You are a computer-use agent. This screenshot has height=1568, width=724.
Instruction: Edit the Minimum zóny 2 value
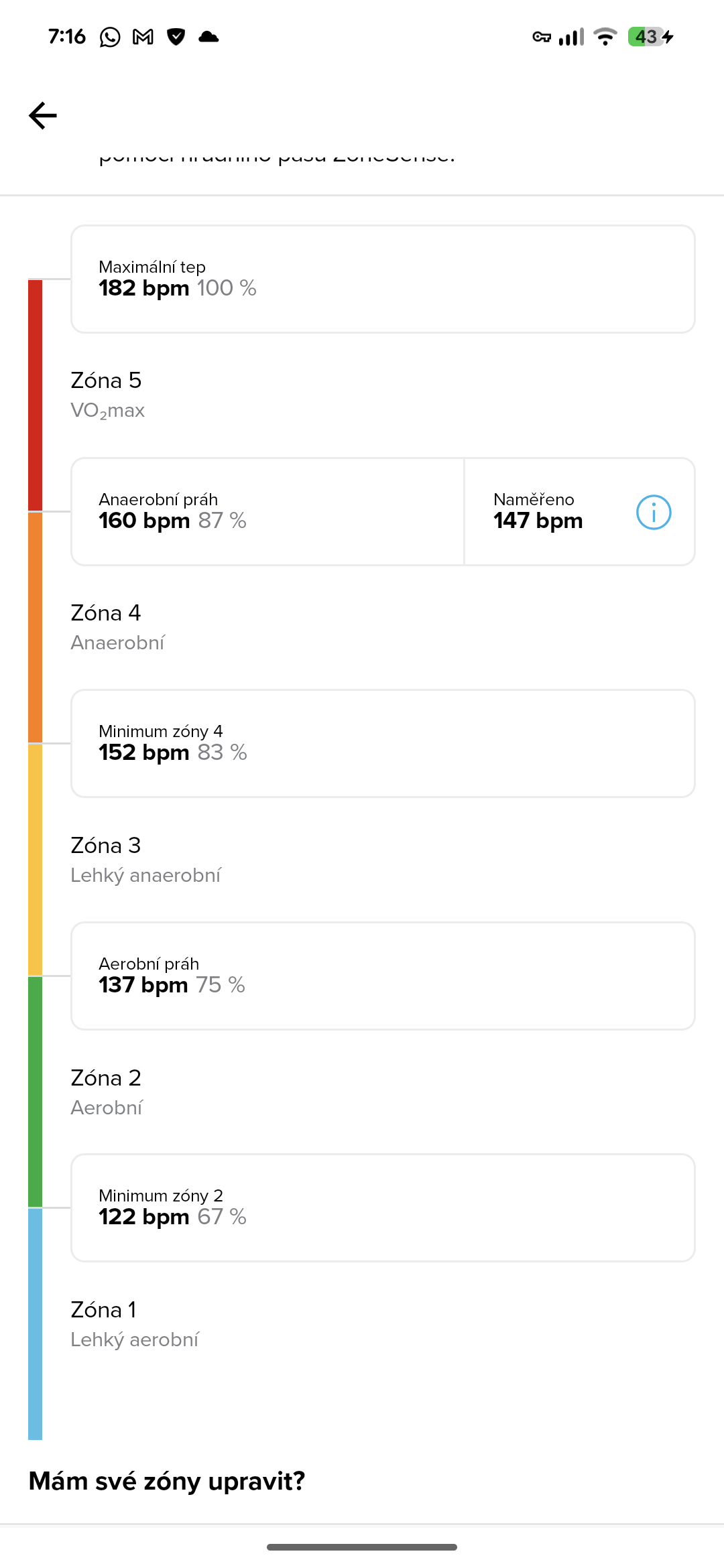(x=382, y=1207)
